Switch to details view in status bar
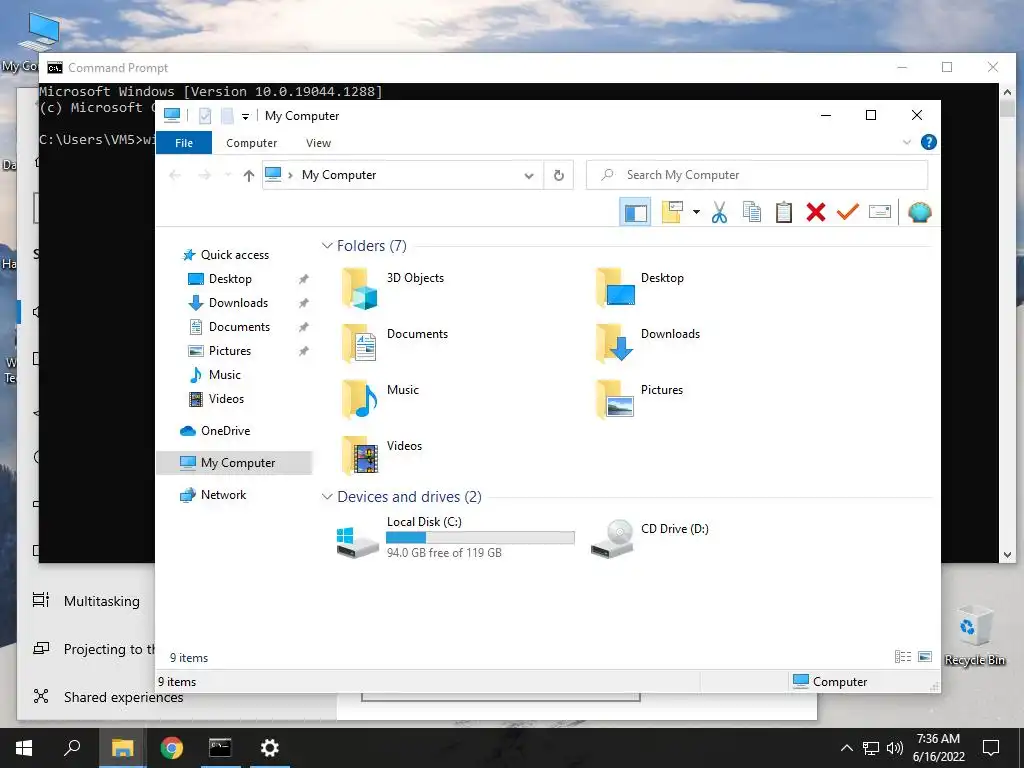The height and width of the screenshot is (768, 1024). [x=903, y=657]
